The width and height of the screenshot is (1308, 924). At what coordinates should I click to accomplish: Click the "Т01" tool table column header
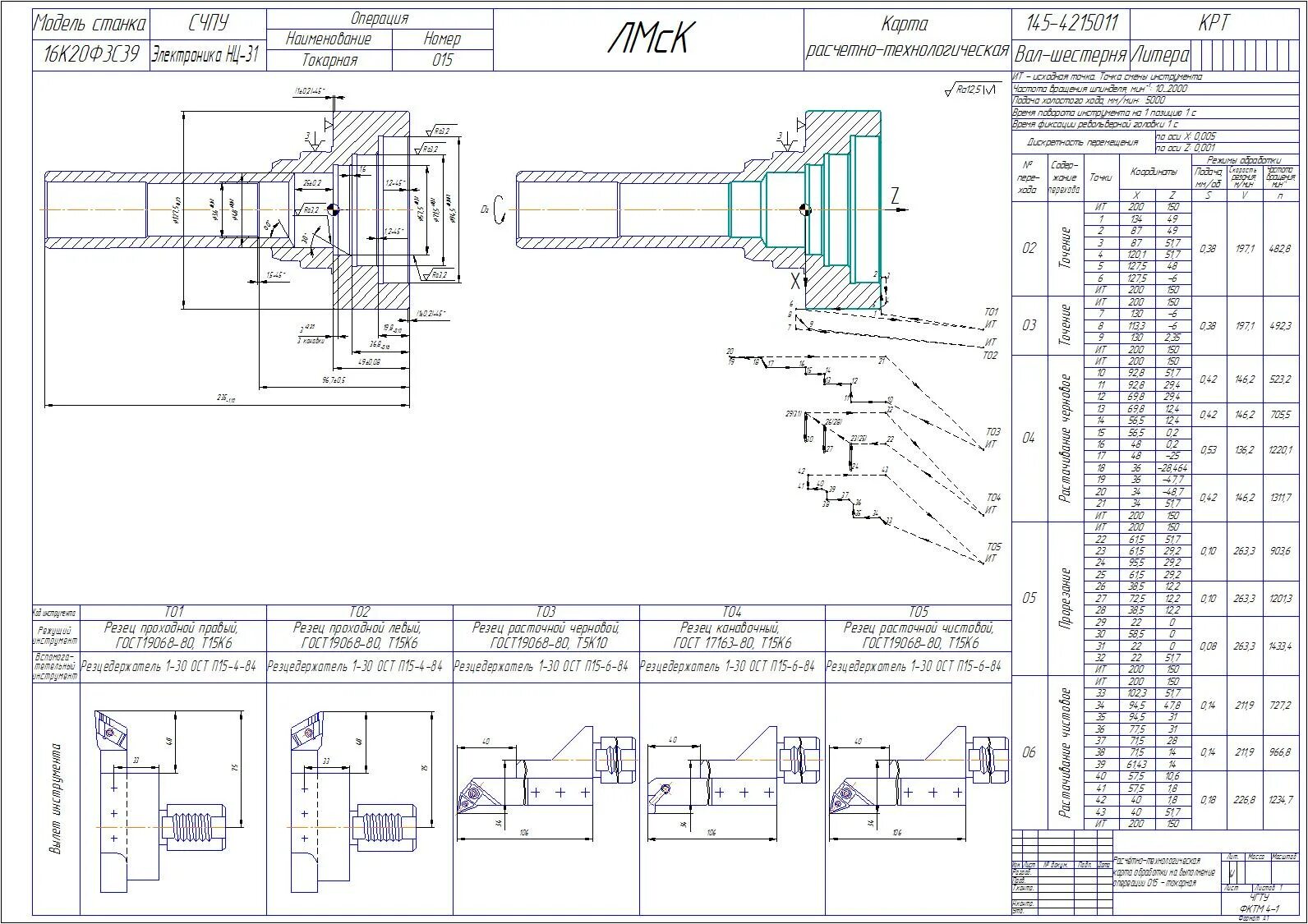point(174,612)
